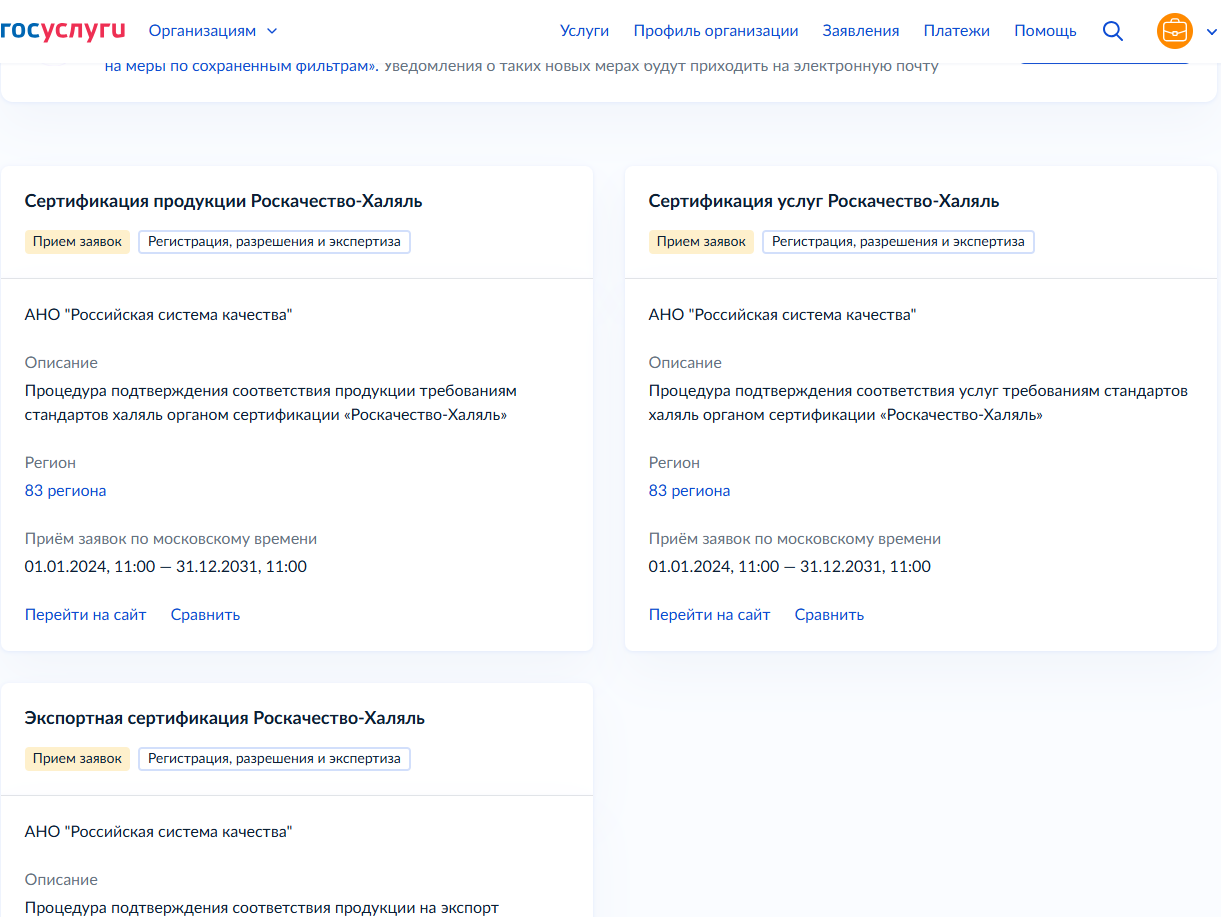Click 'Перейти на сайт' in Сертификация услуг card

[709, 615]
